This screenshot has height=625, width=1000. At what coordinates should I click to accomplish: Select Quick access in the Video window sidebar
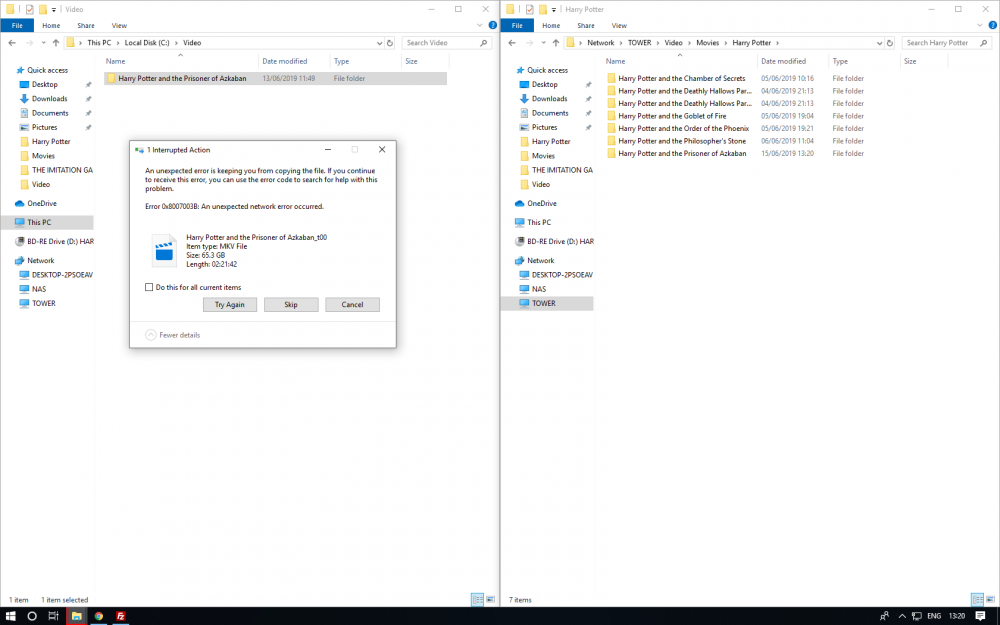(x=47, y=70)
